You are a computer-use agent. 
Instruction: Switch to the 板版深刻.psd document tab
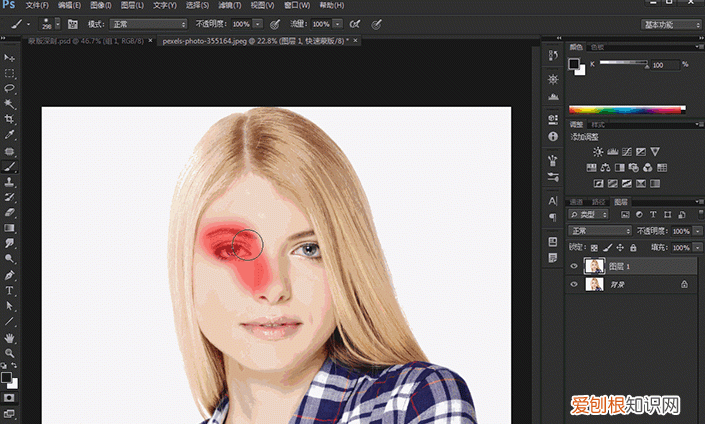[85, 41]
